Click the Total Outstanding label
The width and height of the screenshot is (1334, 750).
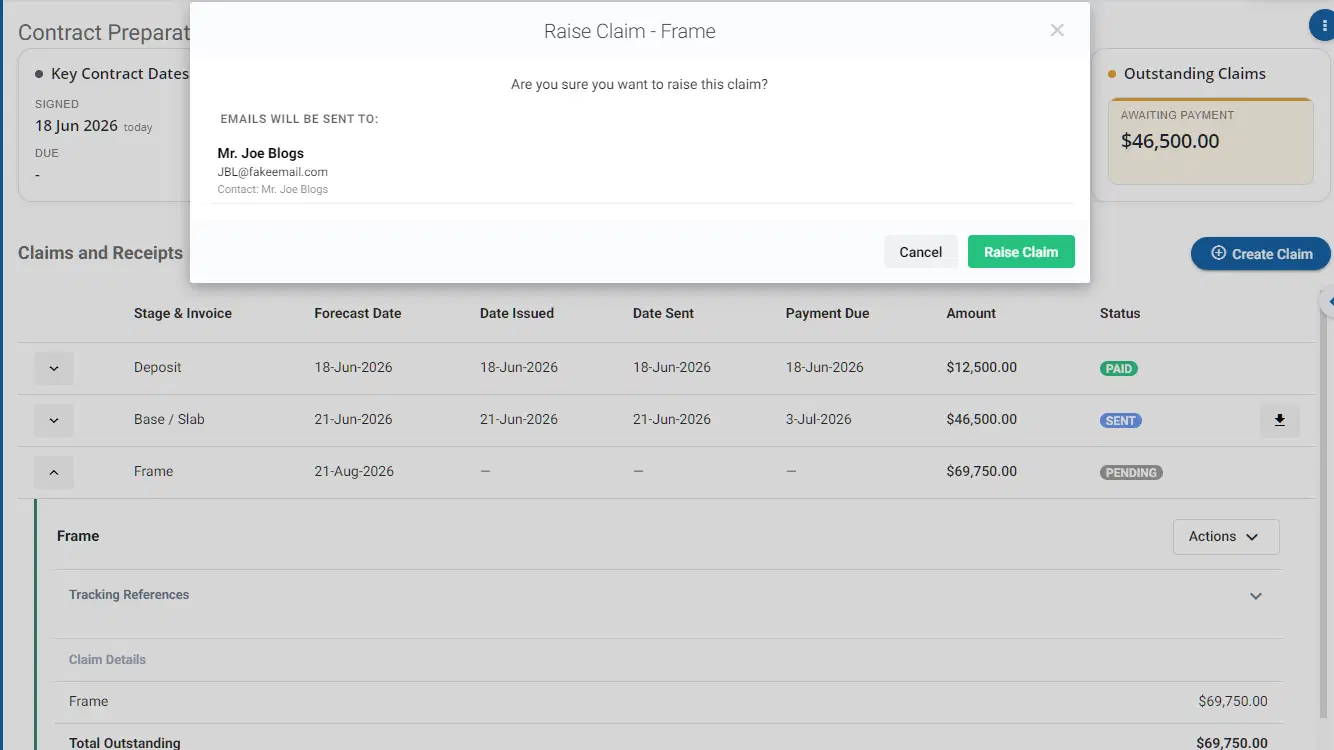125,743
